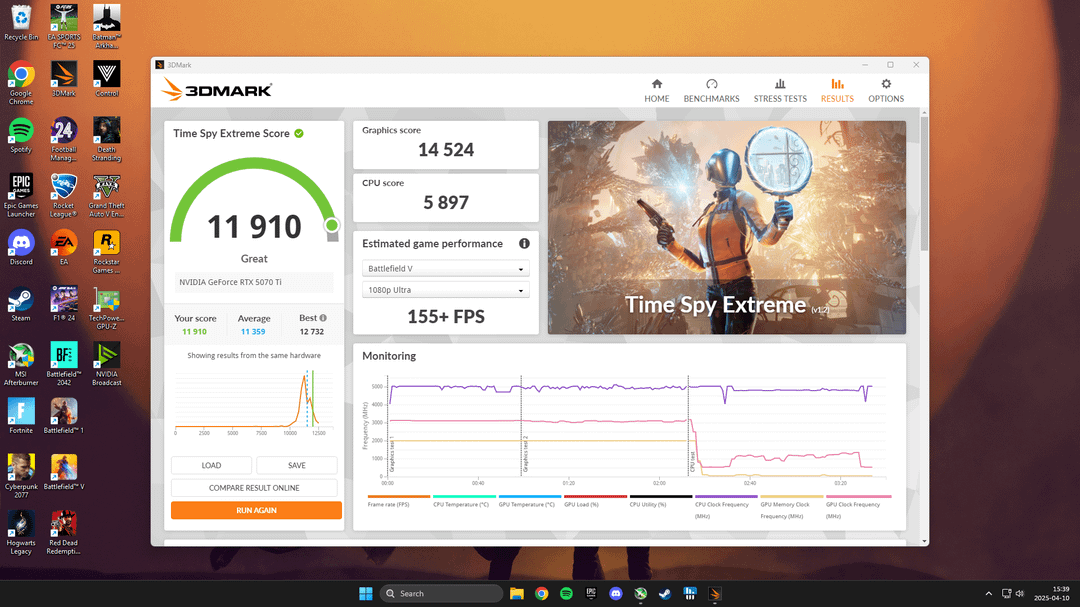1080x607 pixels.
Task: Select the Cyberpunk 2077 desktop icon
Action: pos(21,475)
